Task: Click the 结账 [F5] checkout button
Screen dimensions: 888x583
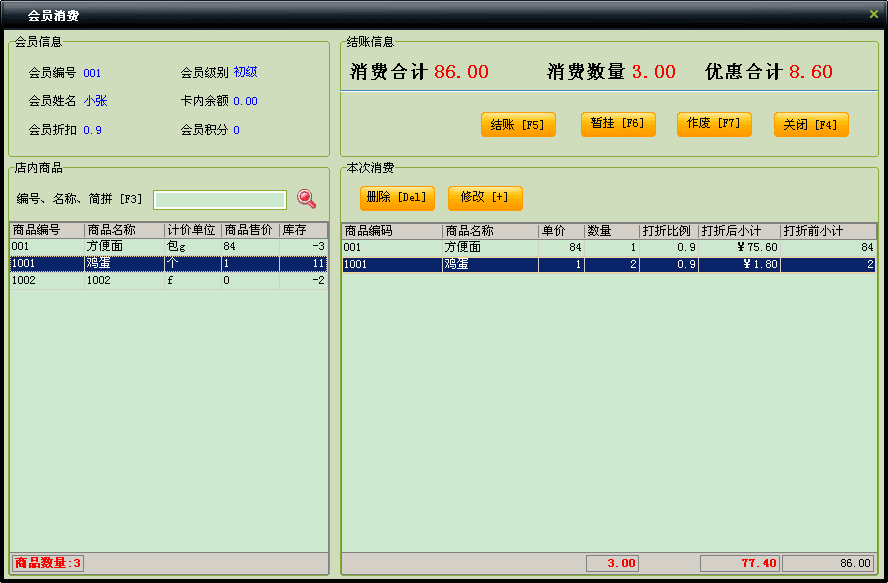Action: click(x=518, y=125)
